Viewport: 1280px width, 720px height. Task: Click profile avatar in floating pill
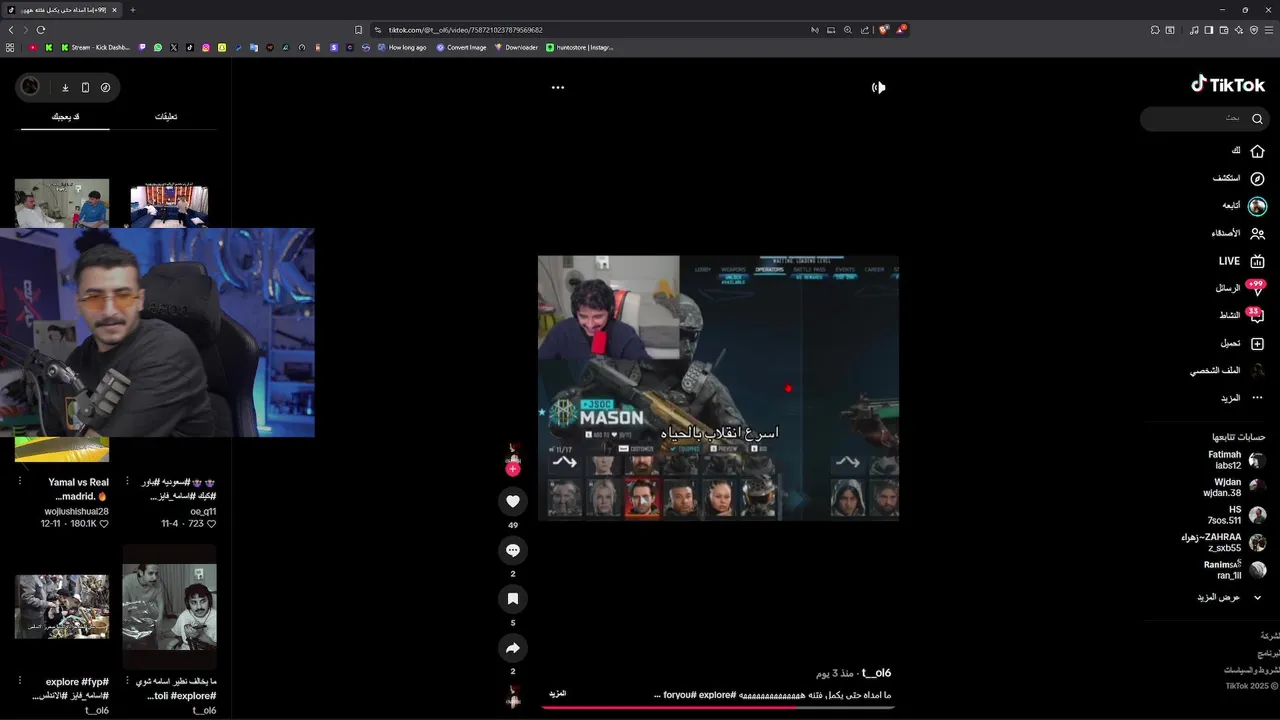tap(31, 87)
